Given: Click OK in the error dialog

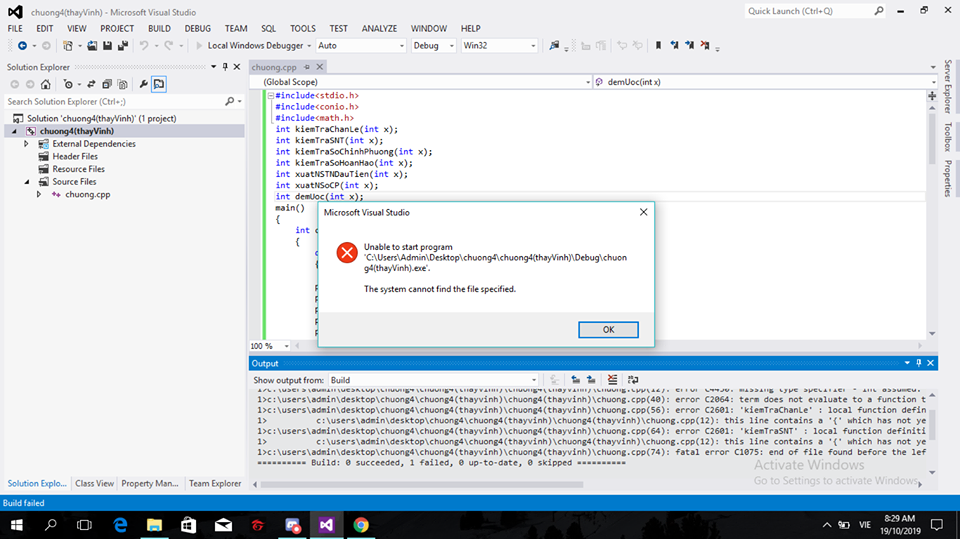Looking at the screenshot, I should click(x=608, y=329).
